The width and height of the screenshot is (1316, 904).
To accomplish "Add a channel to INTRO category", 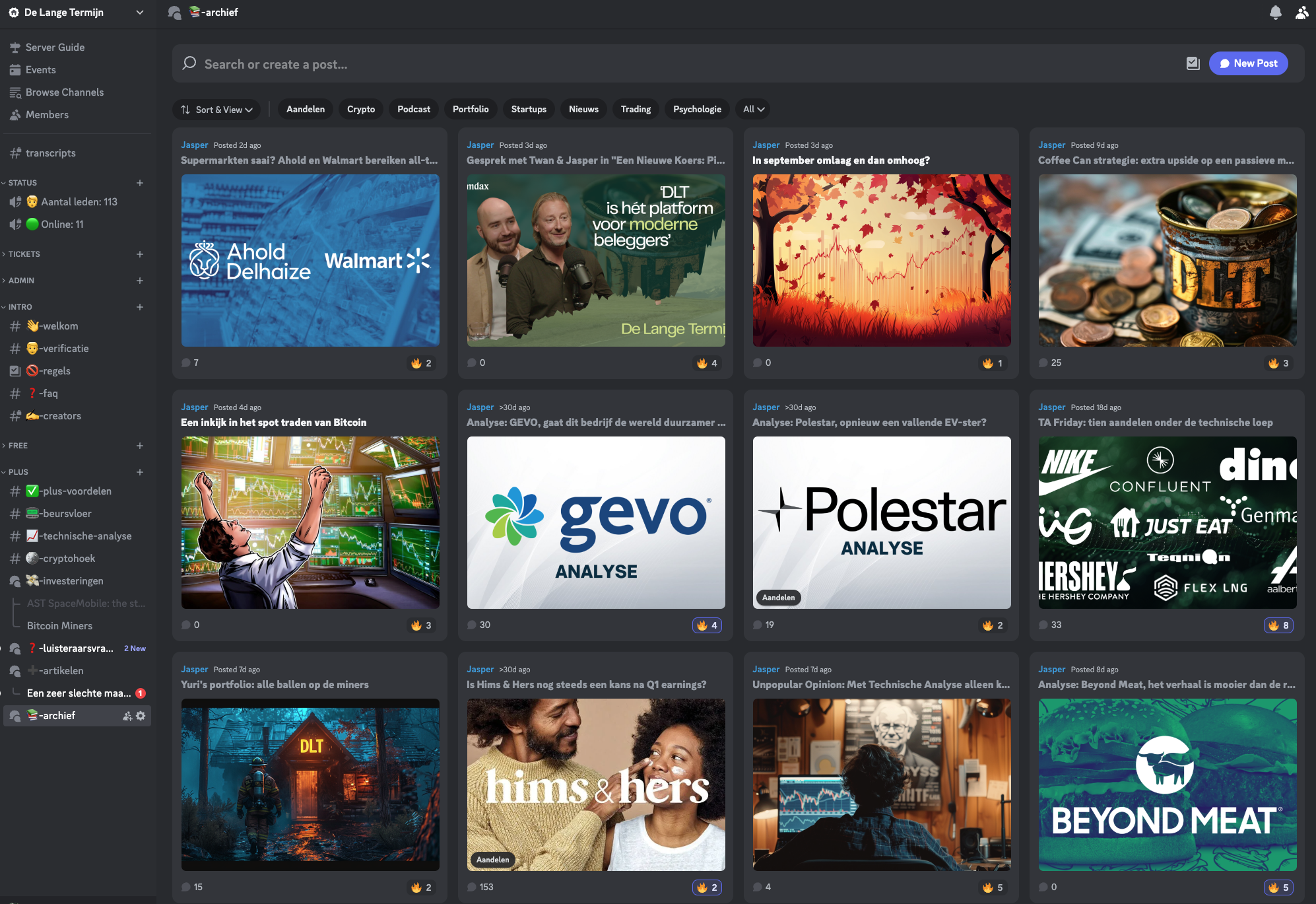I will click(140, 307).
